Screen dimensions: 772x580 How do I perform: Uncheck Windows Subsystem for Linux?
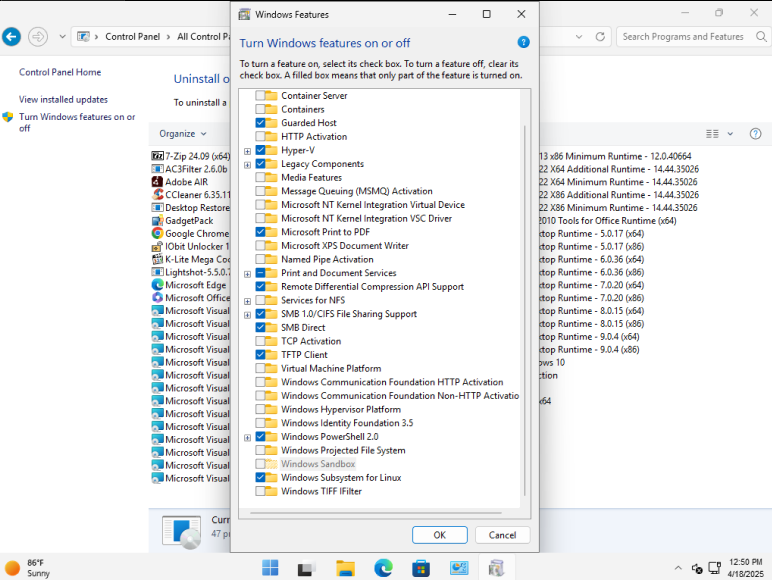click(260, 477)
